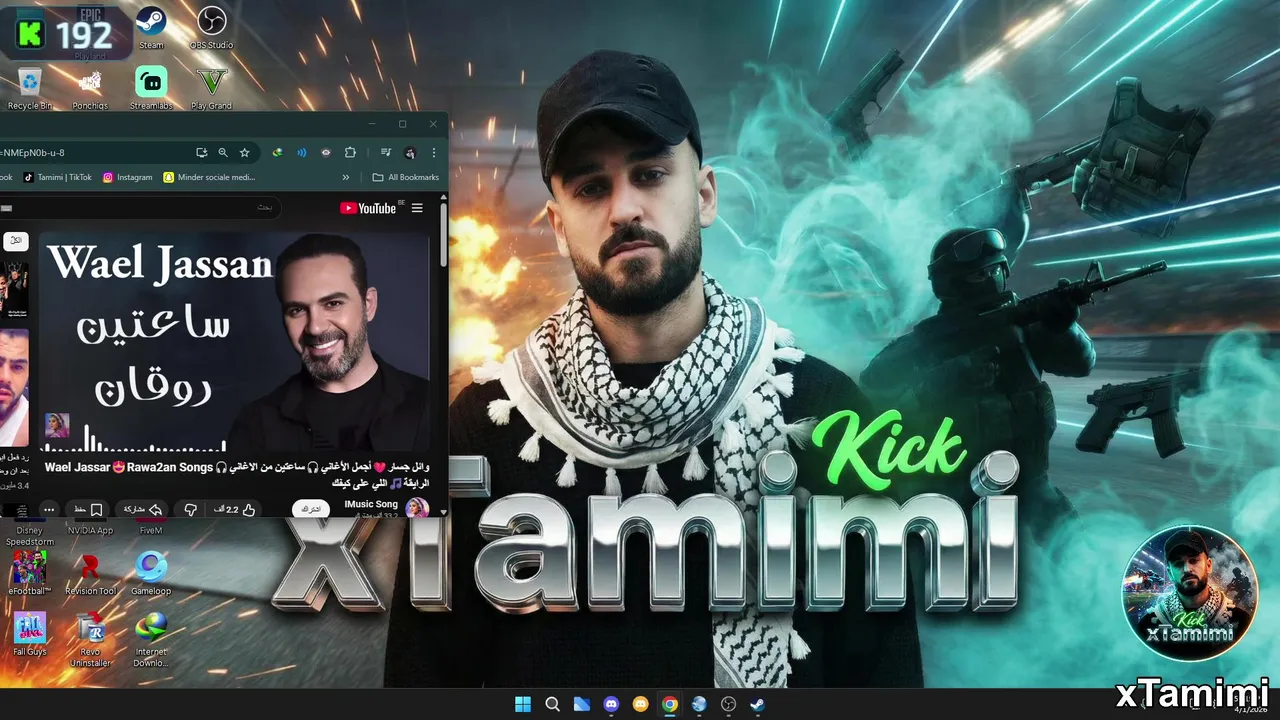Click the Kick viewer counter widget

65,35
